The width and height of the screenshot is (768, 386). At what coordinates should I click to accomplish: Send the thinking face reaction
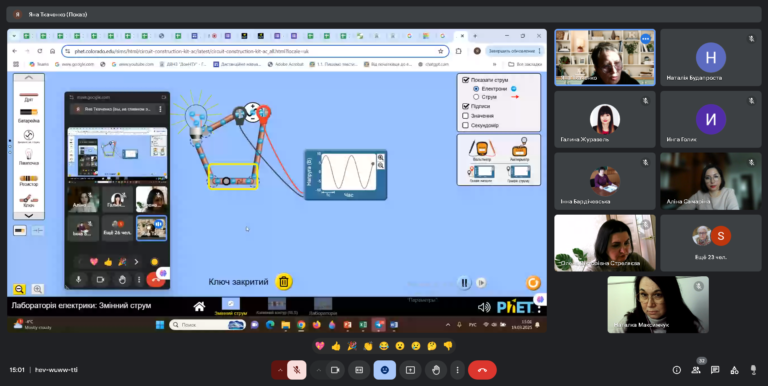(x=432, y=346)
